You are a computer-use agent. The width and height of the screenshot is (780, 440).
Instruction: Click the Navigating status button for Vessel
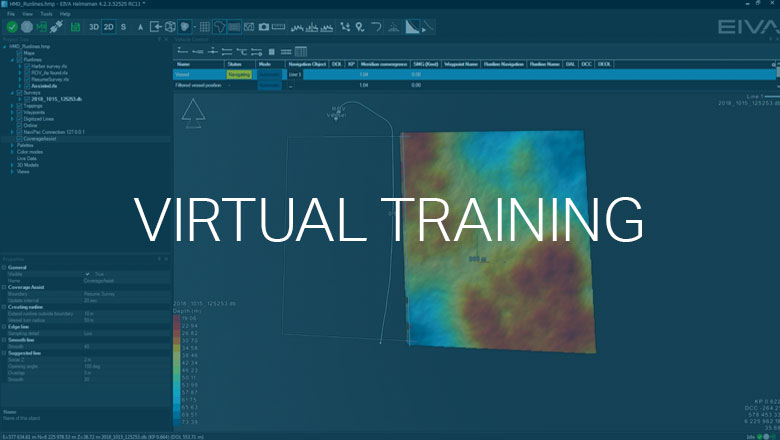[240, 74]
